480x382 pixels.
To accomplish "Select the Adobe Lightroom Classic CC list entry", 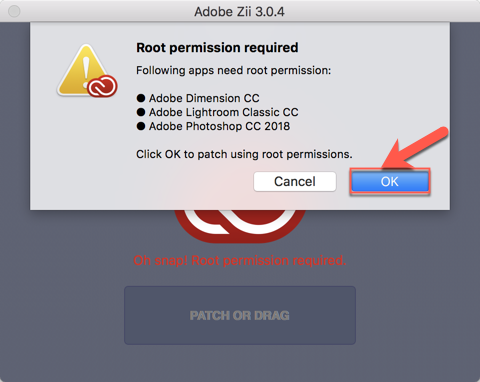I will [224, 112].
